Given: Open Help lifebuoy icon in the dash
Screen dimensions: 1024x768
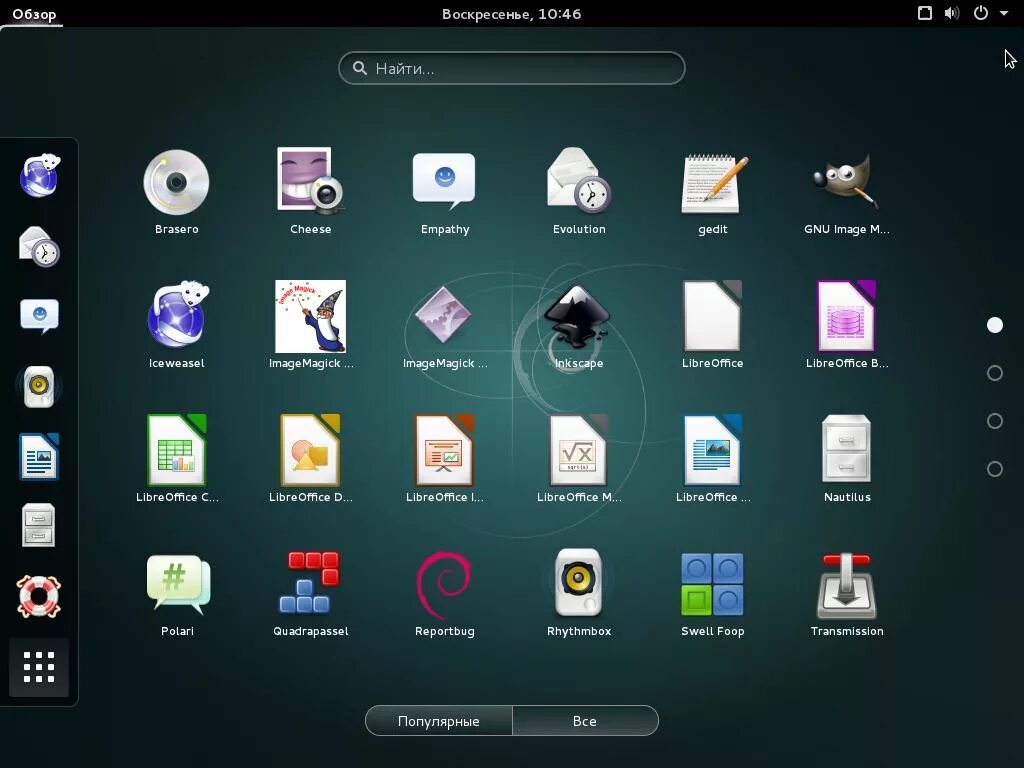Looking at the screenshot, I should coord(39,596).
